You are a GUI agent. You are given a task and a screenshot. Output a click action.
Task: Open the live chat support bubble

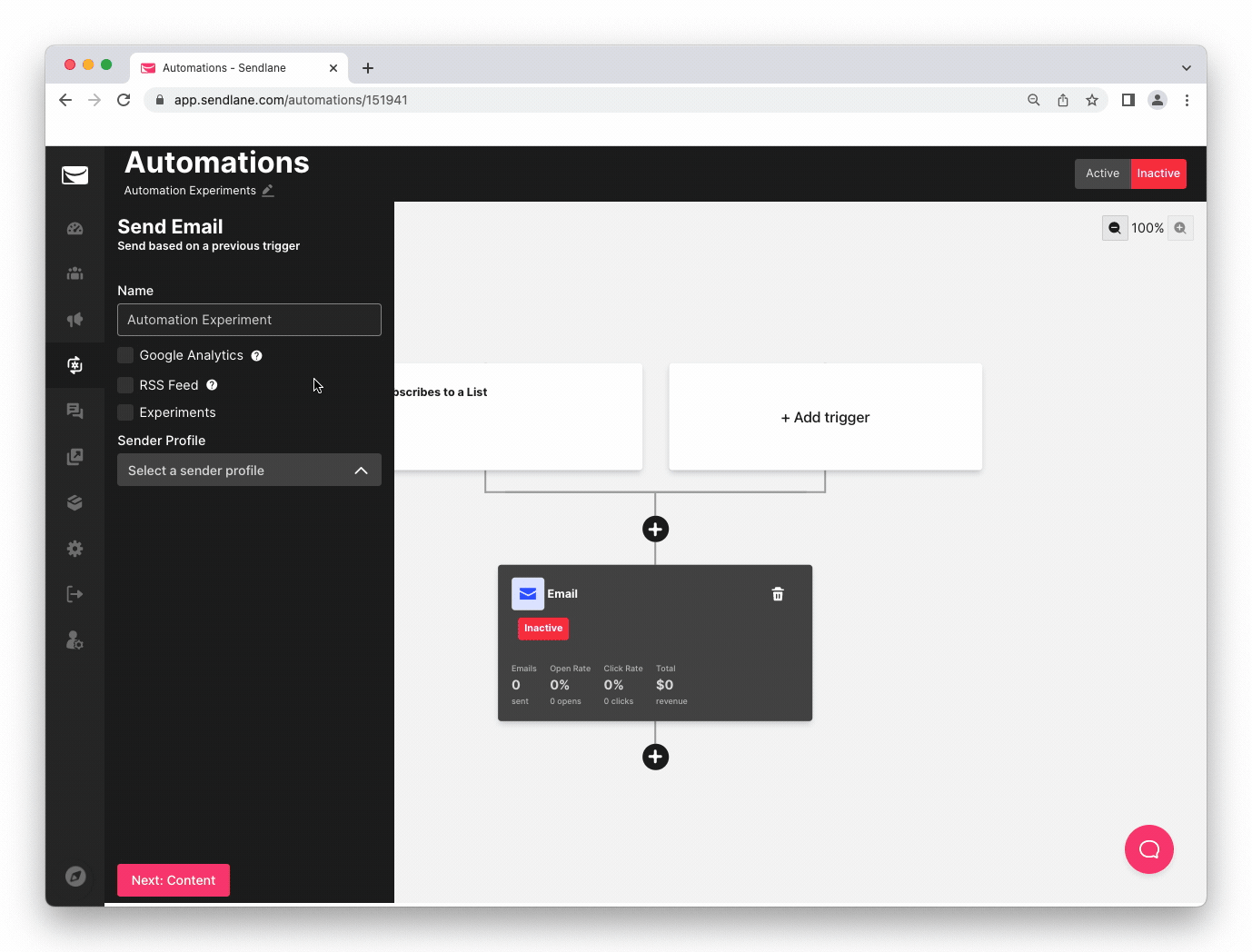[x=1149, y=849]
